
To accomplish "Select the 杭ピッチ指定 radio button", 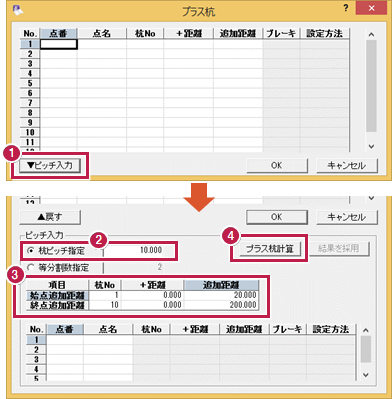I will pos(31,251).
